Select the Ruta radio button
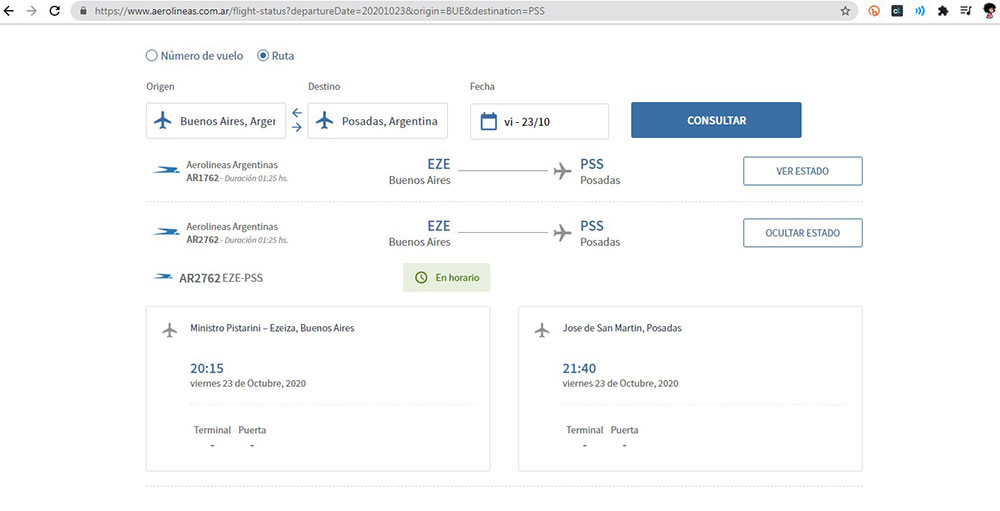Viewport: 1000px width, 511px height. point(264,56)
